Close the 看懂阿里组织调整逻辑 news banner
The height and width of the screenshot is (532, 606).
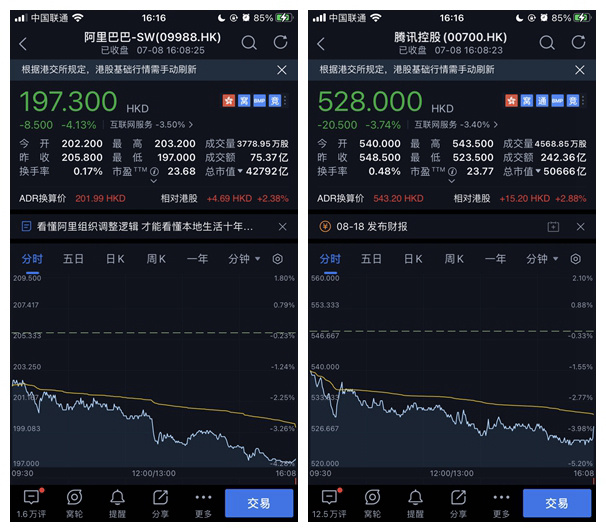click(x=282, y=227)
